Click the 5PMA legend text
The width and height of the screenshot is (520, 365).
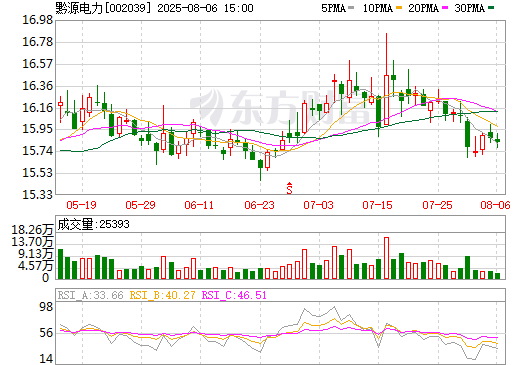pyautogui.click(x=333, y=8)
